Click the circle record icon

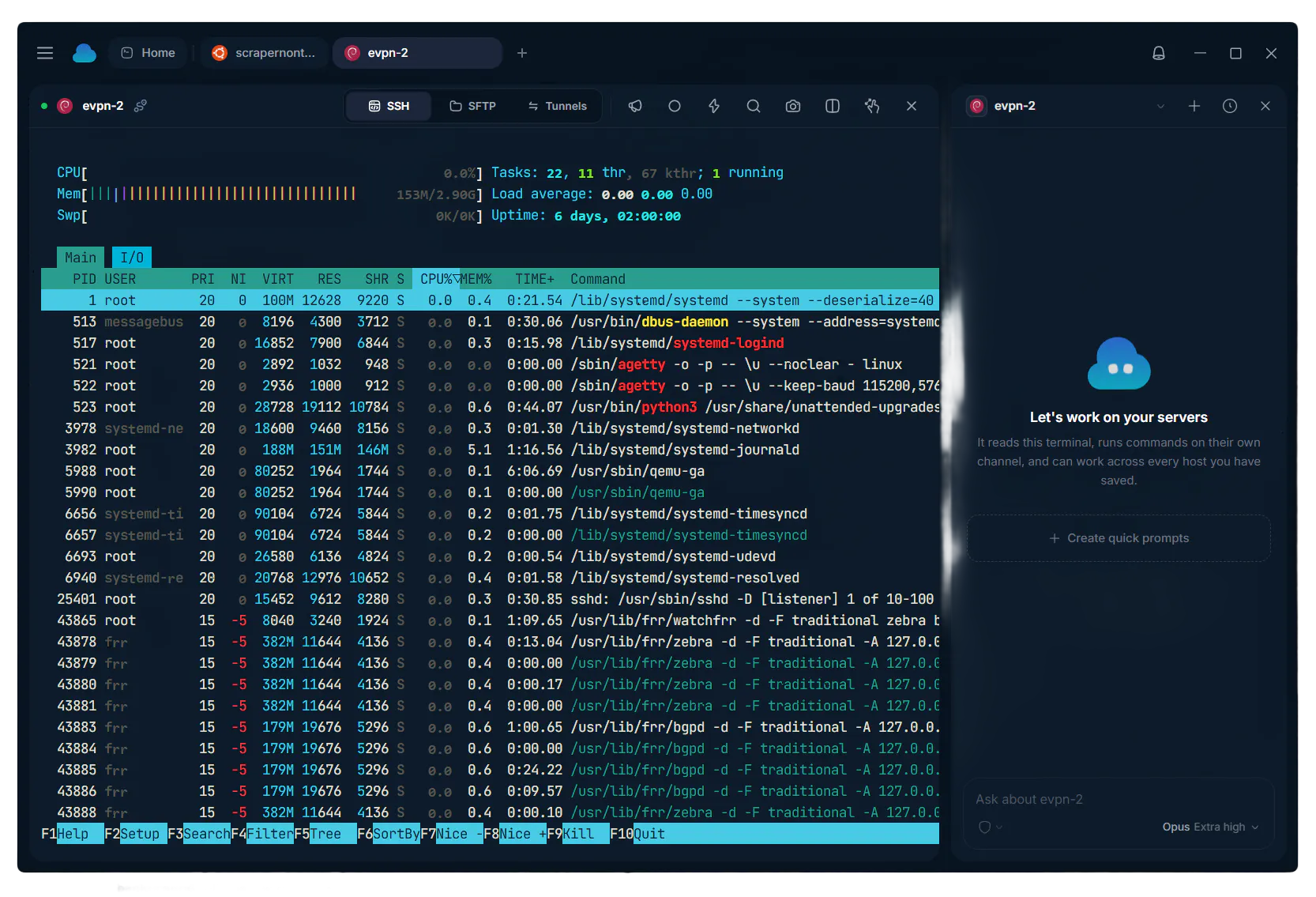point(675,106)
